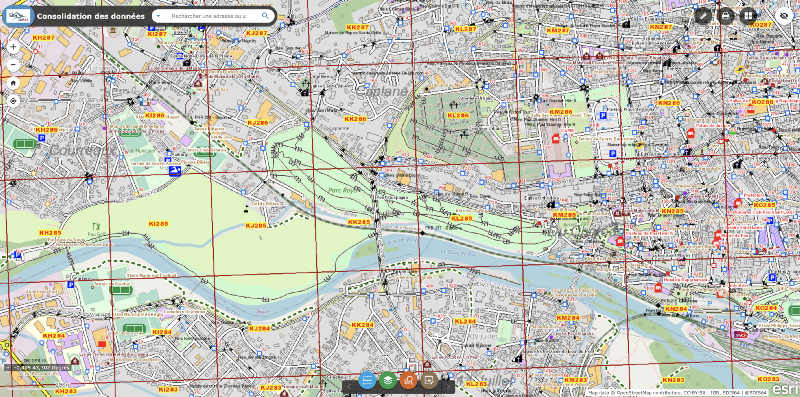The width and height of the screenshot is (800, 397).
Task: Open the swipe compare tool
Action: click(748, 16)
